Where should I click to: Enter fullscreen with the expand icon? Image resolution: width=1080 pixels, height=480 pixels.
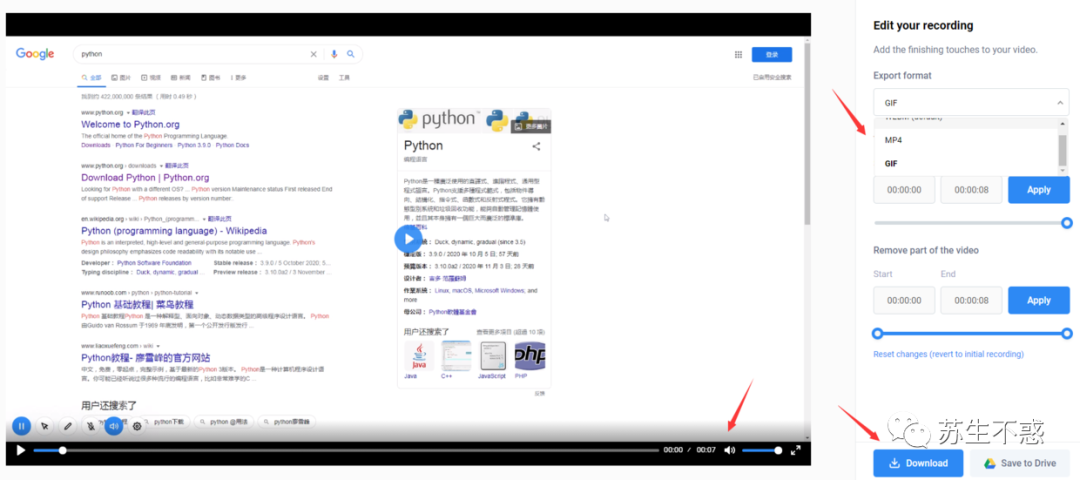tap(796, 450)
